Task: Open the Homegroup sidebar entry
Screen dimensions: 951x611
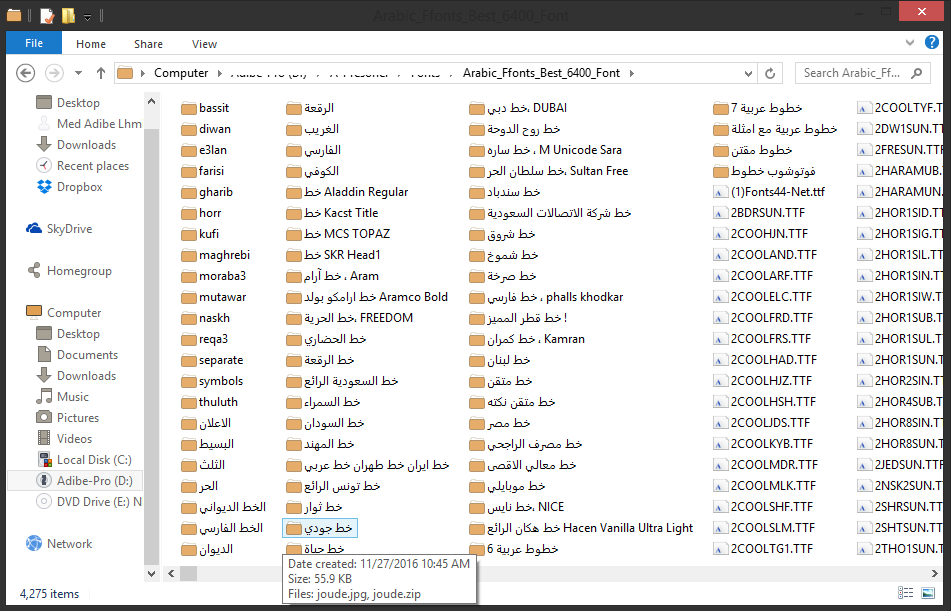Action: [x=78, y=271]
